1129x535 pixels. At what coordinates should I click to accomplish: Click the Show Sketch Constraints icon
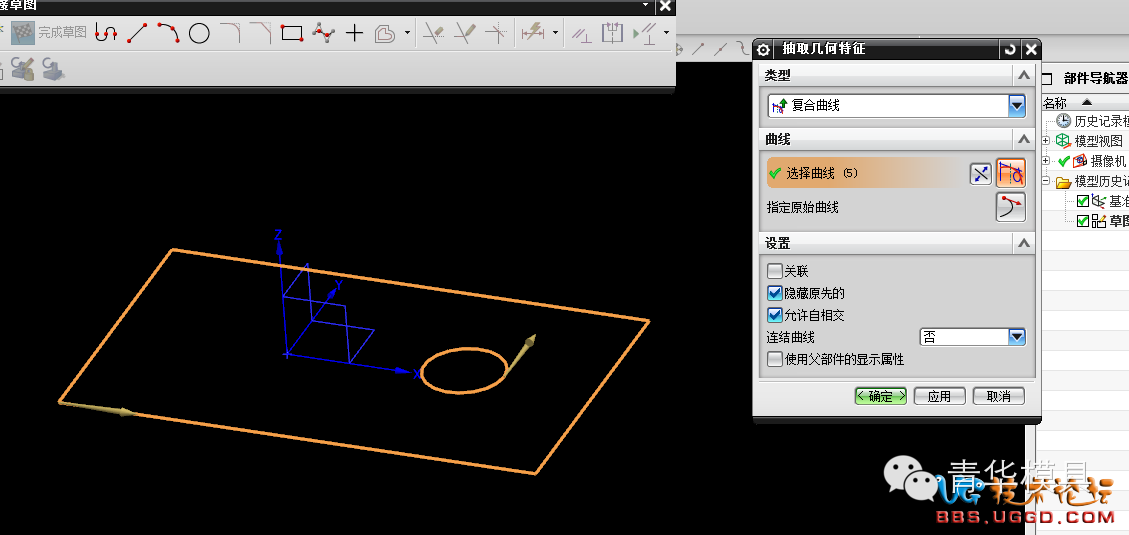pyautogui.click(x=644, y=33)
